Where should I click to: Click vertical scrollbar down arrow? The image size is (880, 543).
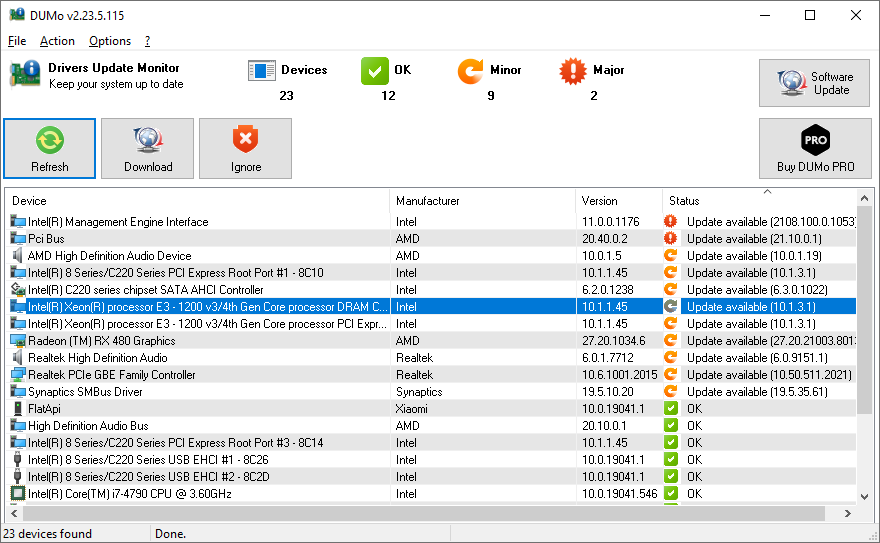[x=864, y=496]
